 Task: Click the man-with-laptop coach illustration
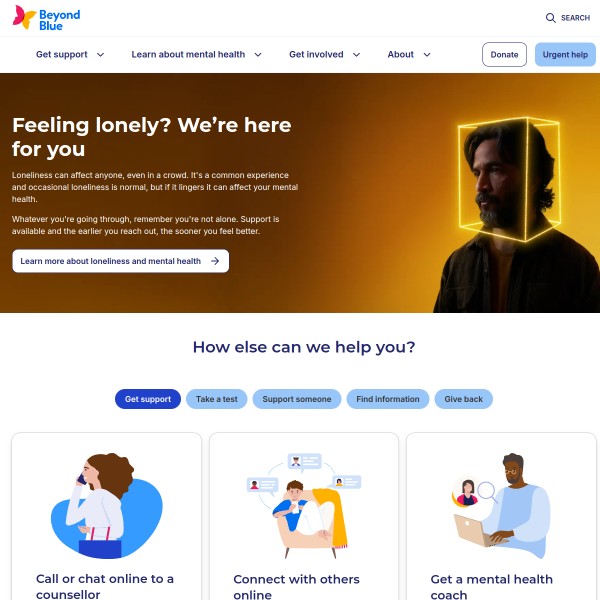click(x=501, y=506)
